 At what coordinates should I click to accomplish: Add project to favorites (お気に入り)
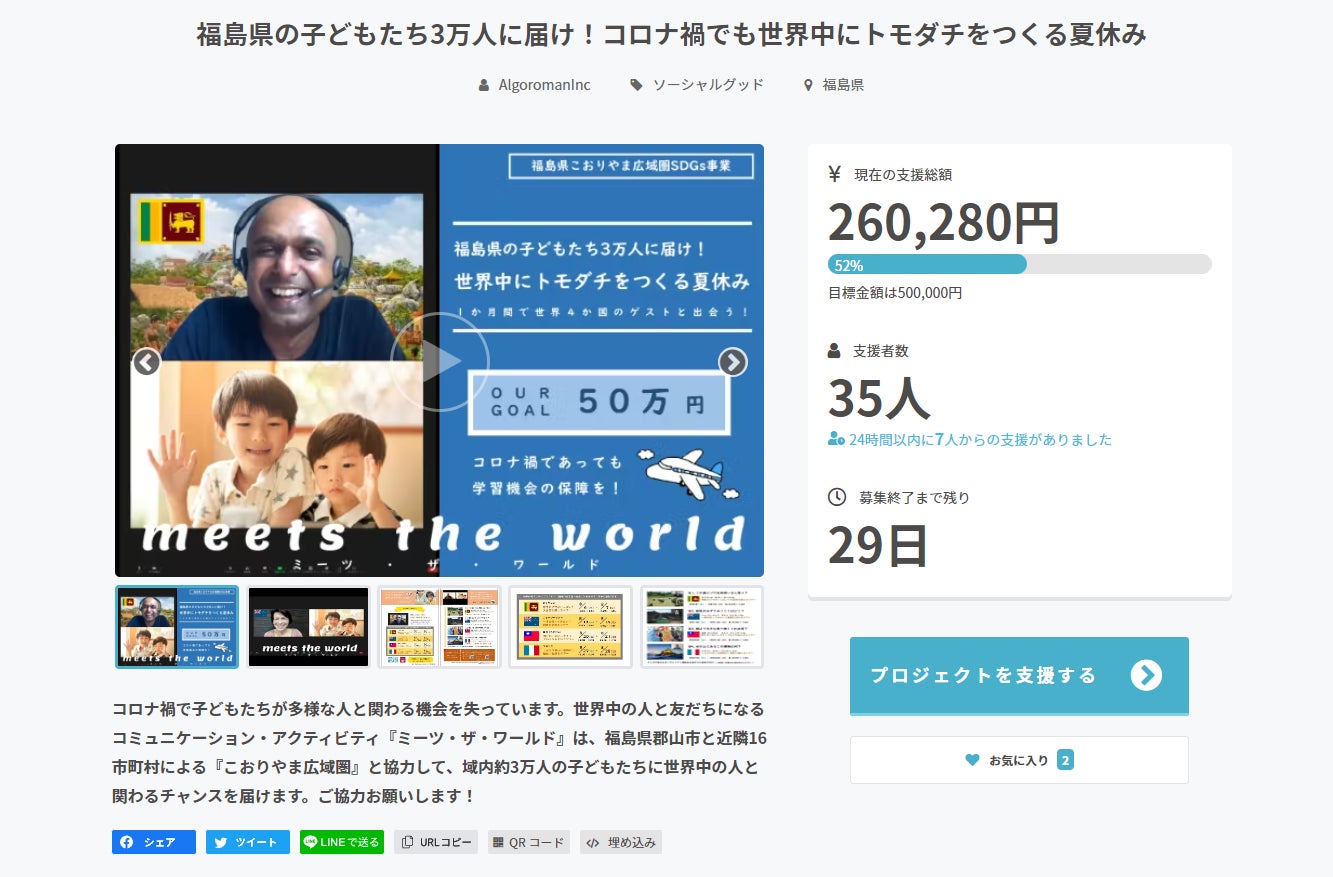[1019, 760]
